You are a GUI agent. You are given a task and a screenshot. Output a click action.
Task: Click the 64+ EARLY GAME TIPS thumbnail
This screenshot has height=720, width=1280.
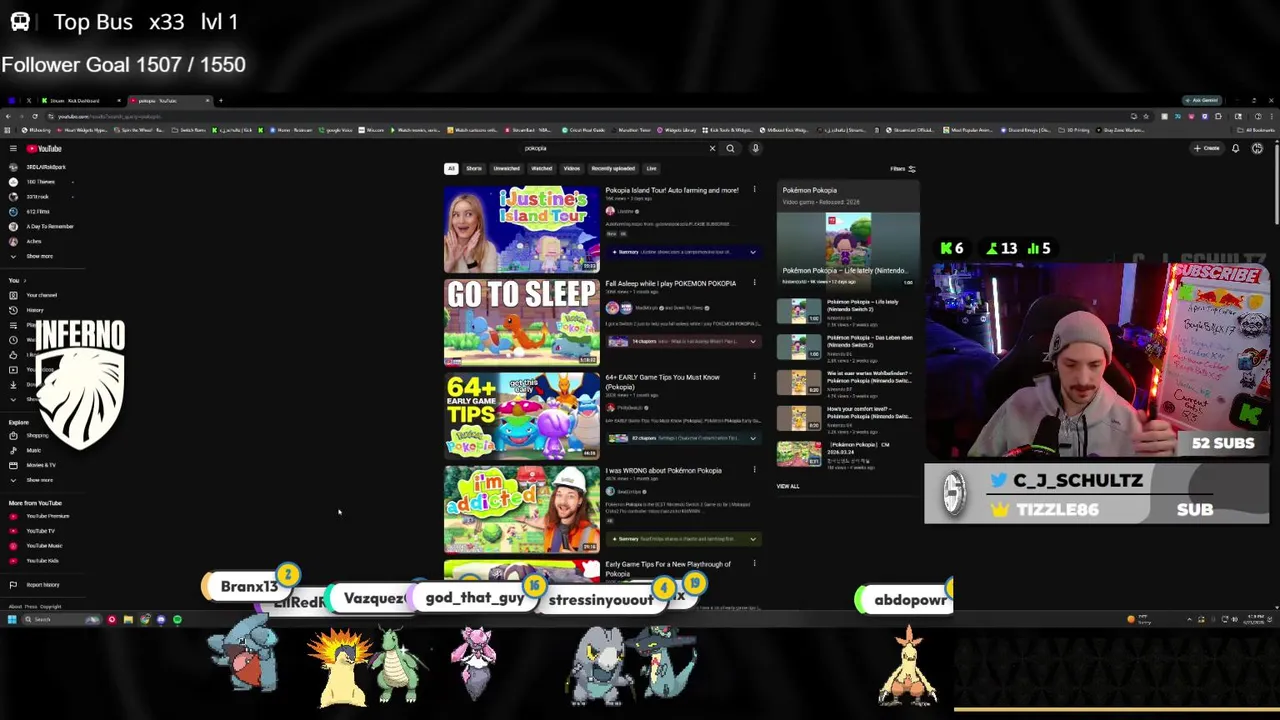[x=521, y=416]
